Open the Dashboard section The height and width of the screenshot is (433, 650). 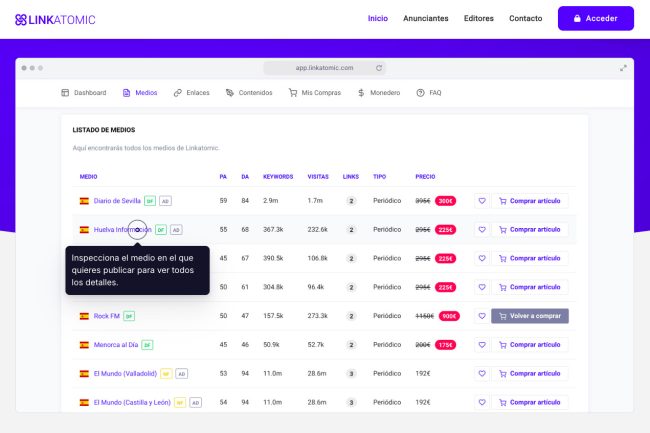pos(83,93)
